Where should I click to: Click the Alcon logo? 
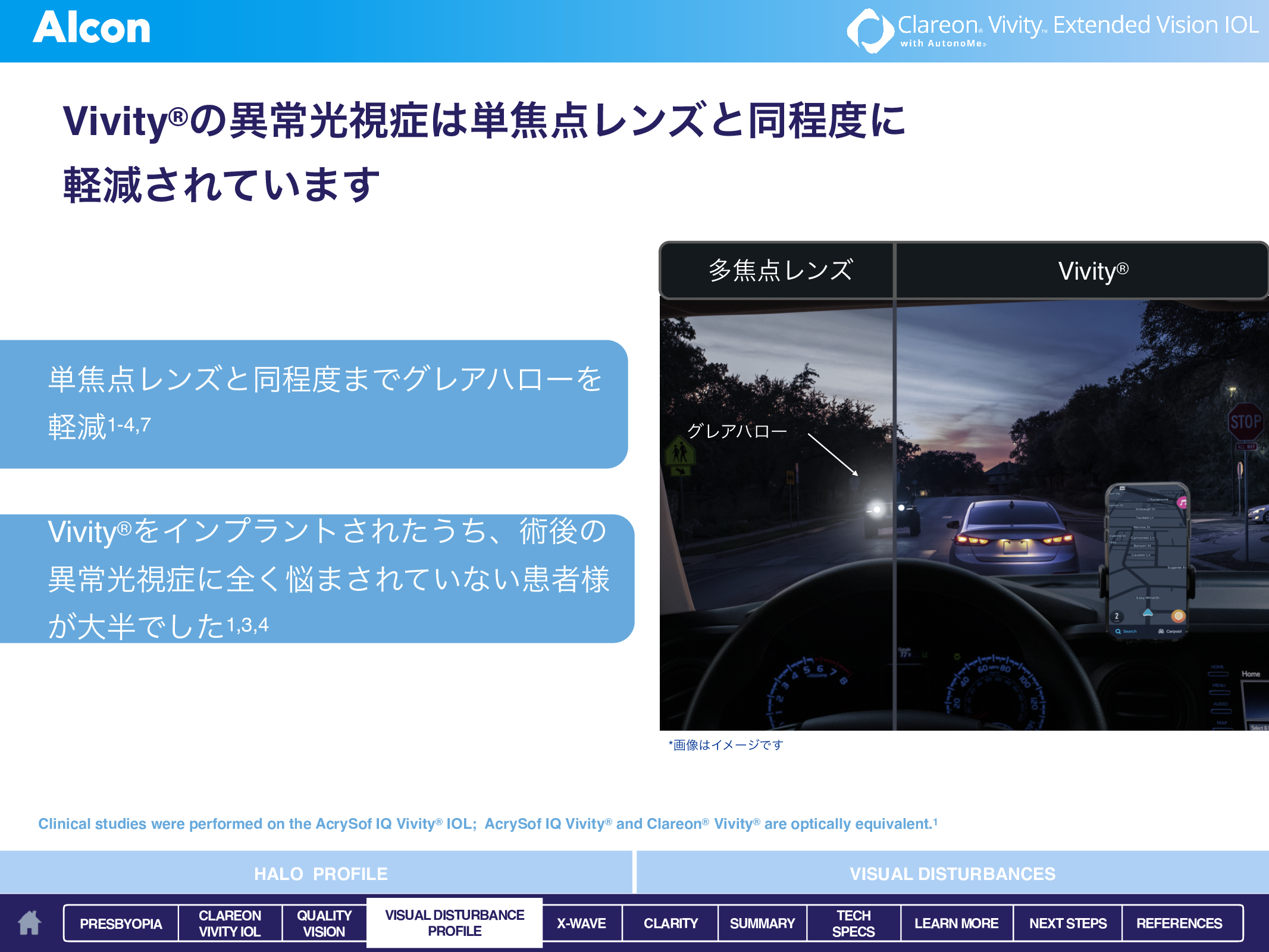93,27
